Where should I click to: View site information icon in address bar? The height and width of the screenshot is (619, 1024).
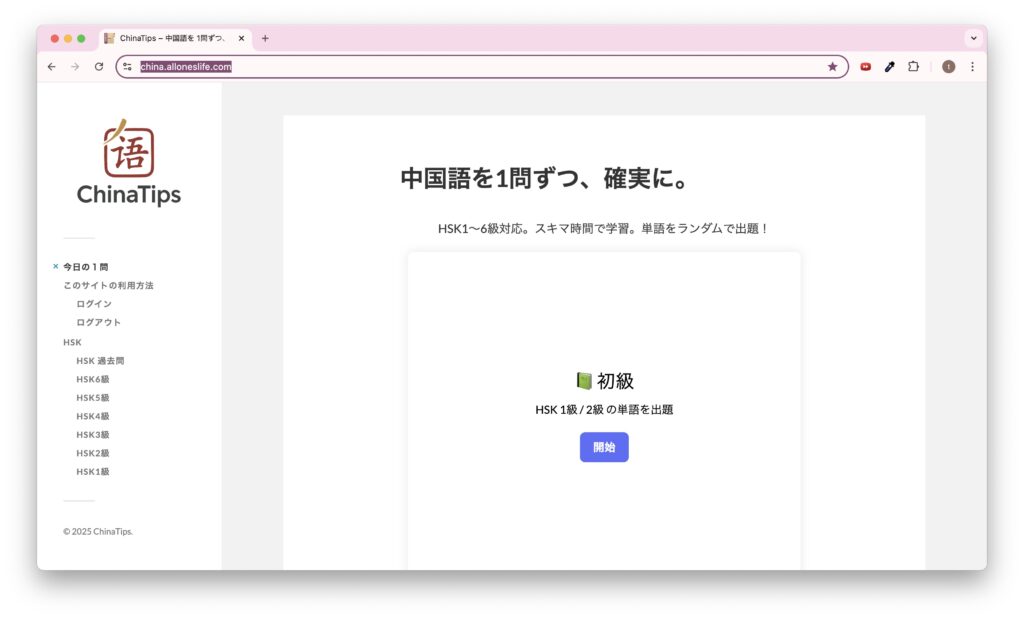click(127, 67)
